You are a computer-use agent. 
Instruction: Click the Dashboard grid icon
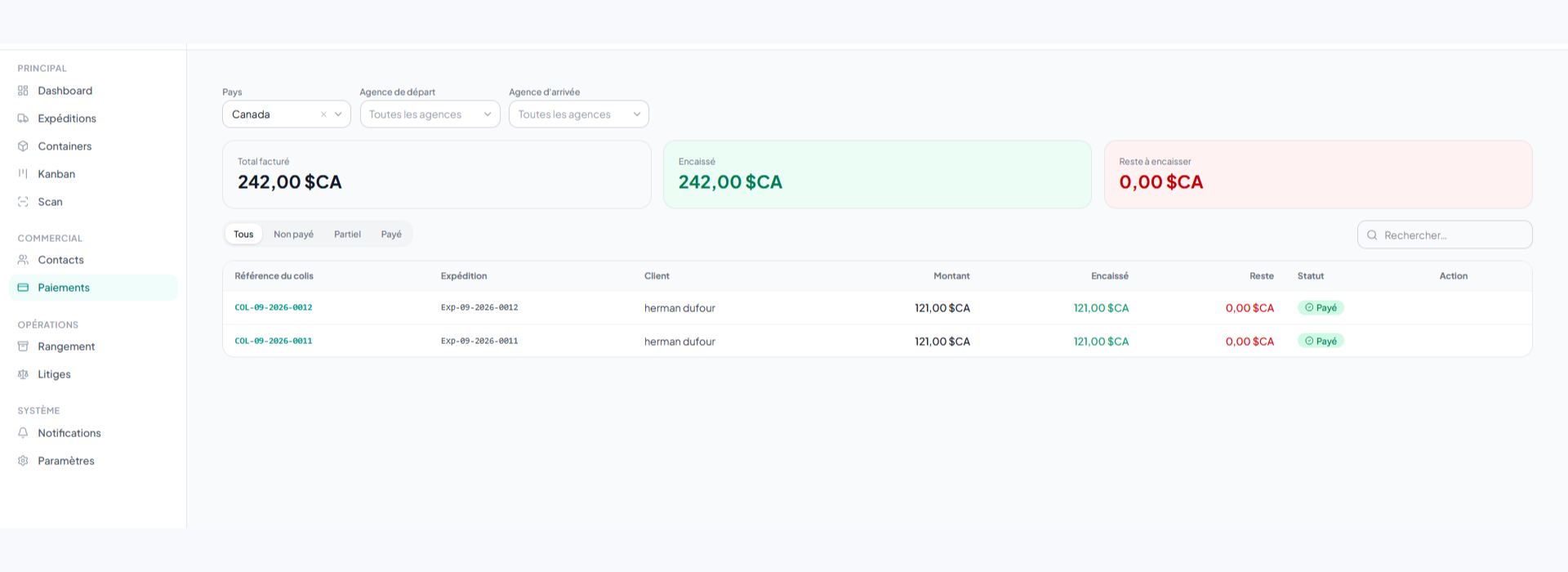tap(23, 91)
